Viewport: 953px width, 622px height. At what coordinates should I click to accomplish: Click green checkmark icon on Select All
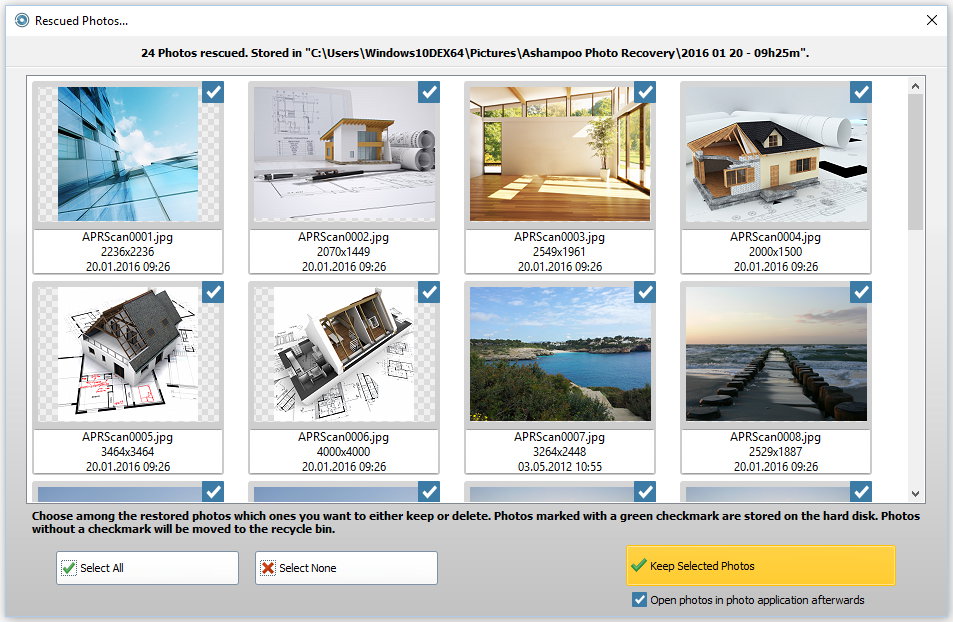click(x=68, y=568)
